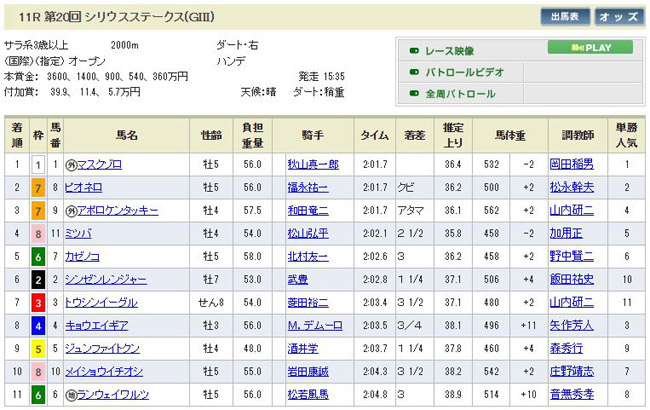Click the 外 mark icon beside アポロケンタッキー
This screenshot has width=650, height=410.
coord(71,210)
